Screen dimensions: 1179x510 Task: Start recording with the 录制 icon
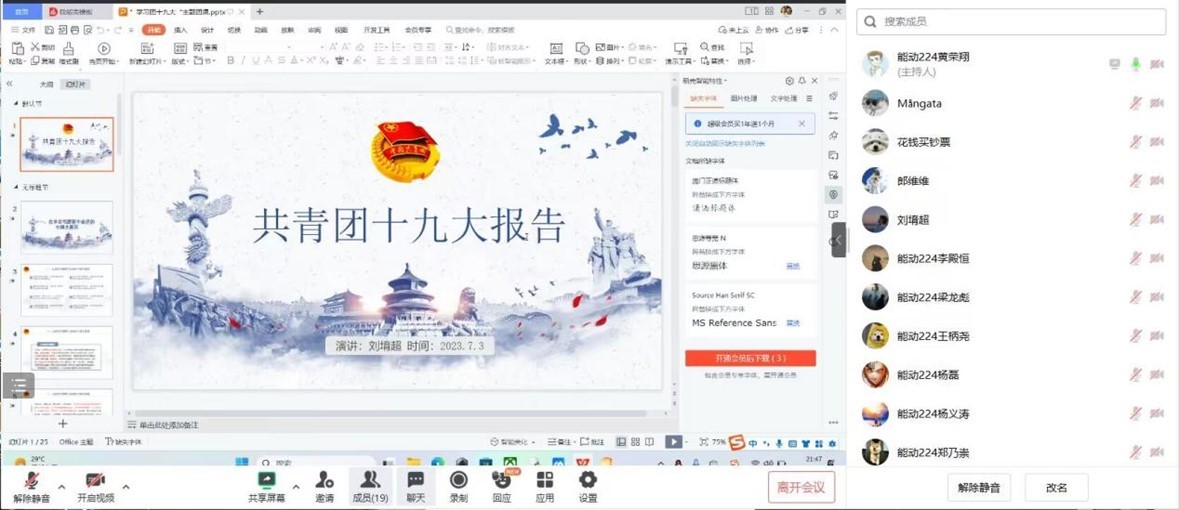pyautogui.click(x=458, y=481)
